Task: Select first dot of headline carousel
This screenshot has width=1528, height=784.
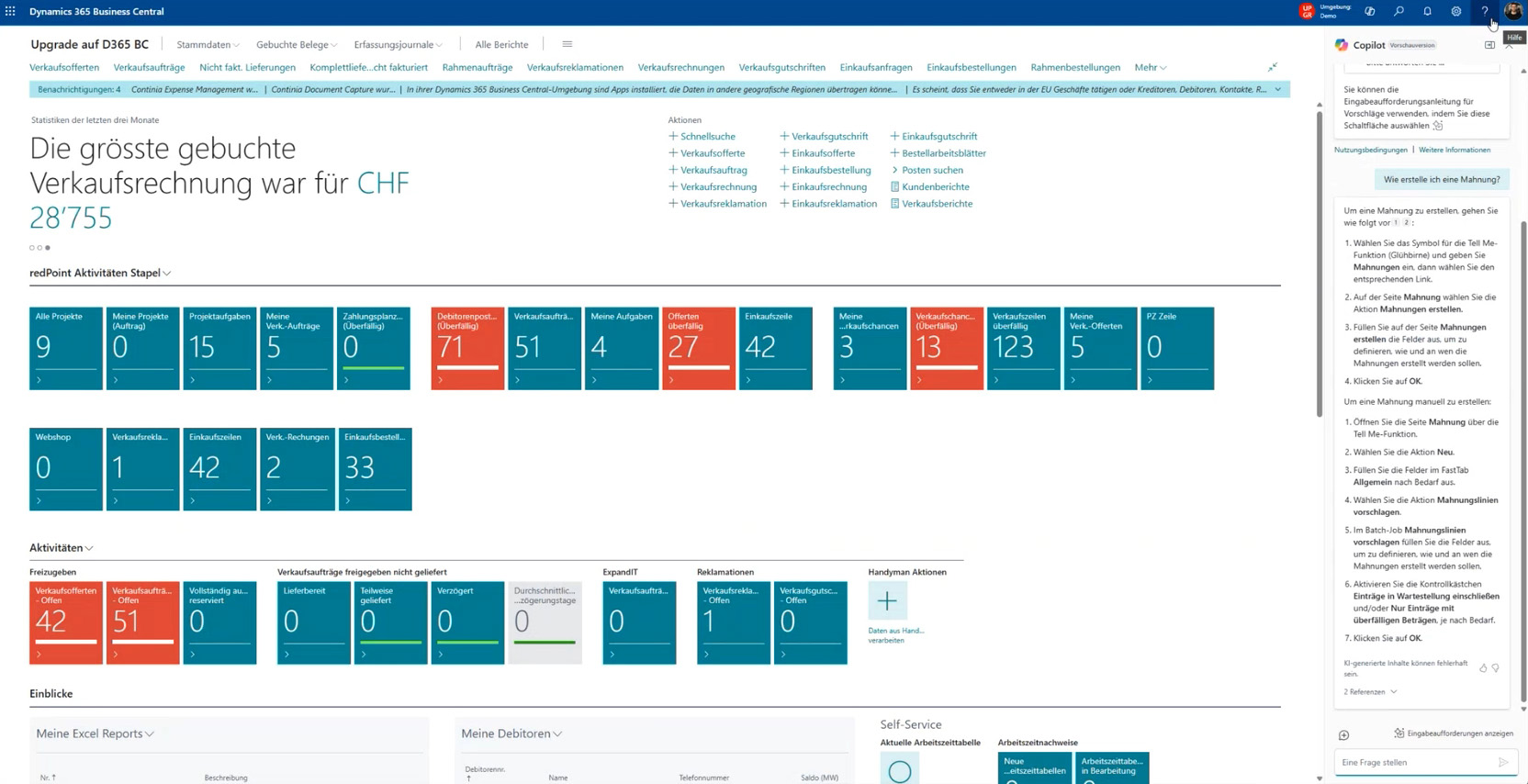Action: click(32, 248)
